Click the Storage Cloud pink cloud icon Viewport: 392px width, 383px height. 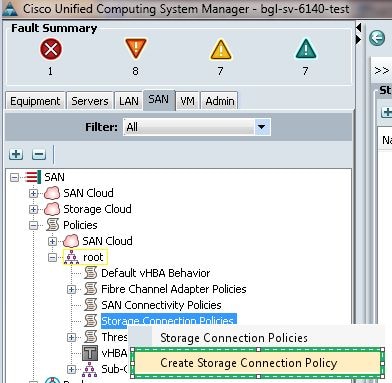click(x=52, y=209)
